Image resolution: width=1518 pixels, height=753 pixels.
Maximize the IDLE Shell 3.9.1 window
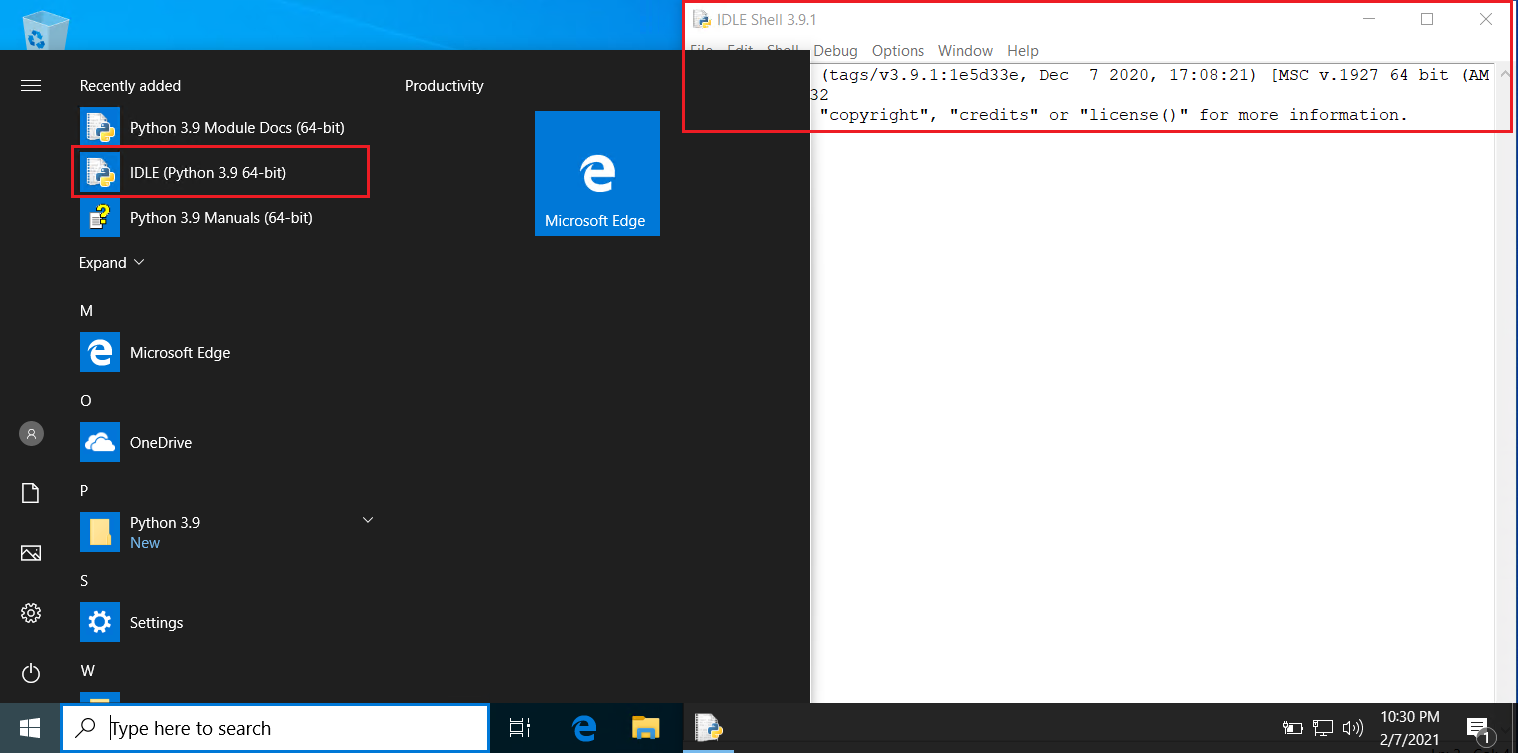[1427, 19]
